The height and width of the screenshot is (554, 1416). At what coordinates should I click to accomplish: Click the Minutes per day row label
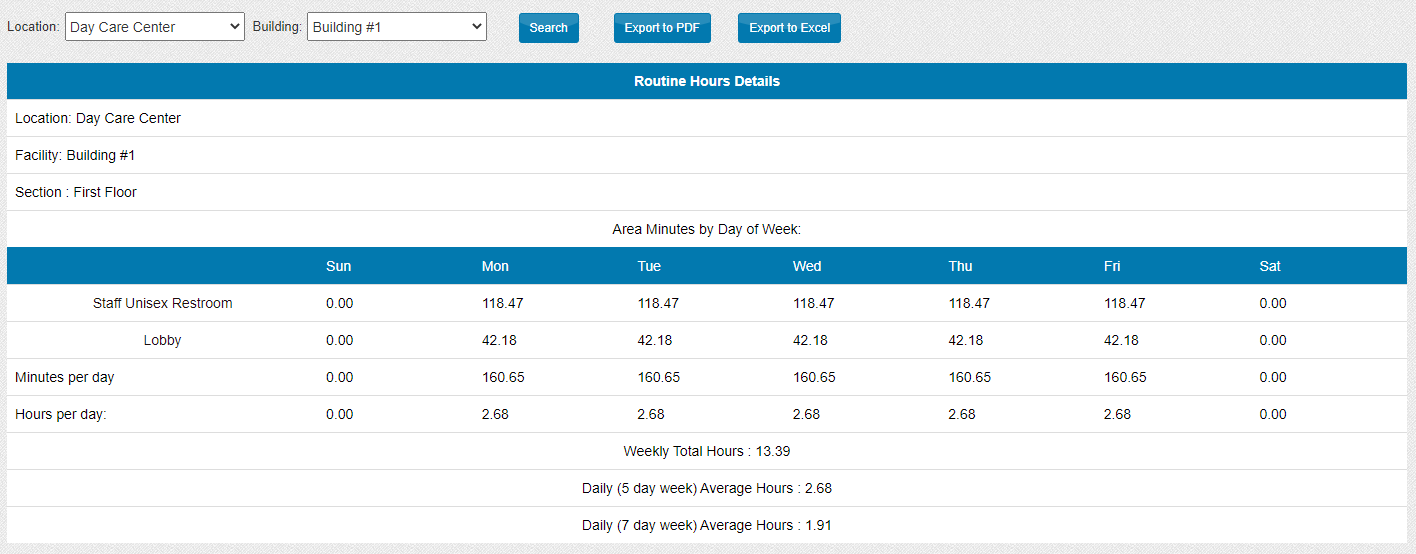pyautogui.click(x=65, y=377)
